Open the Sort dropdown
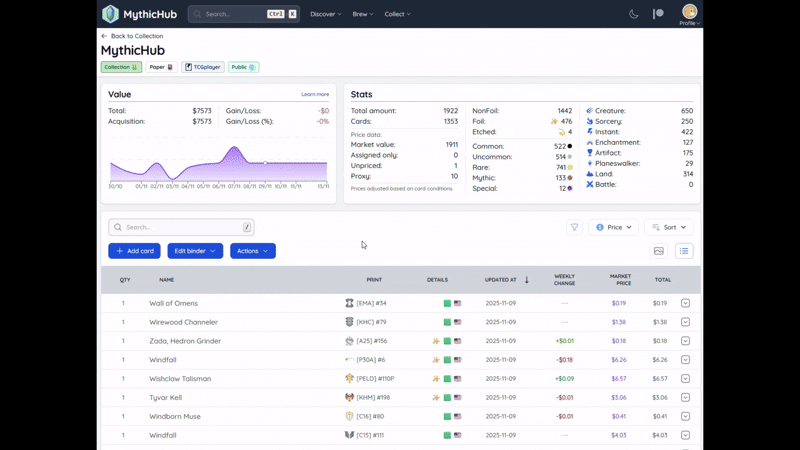Screen dimensions: 800x450 point(669,227)
